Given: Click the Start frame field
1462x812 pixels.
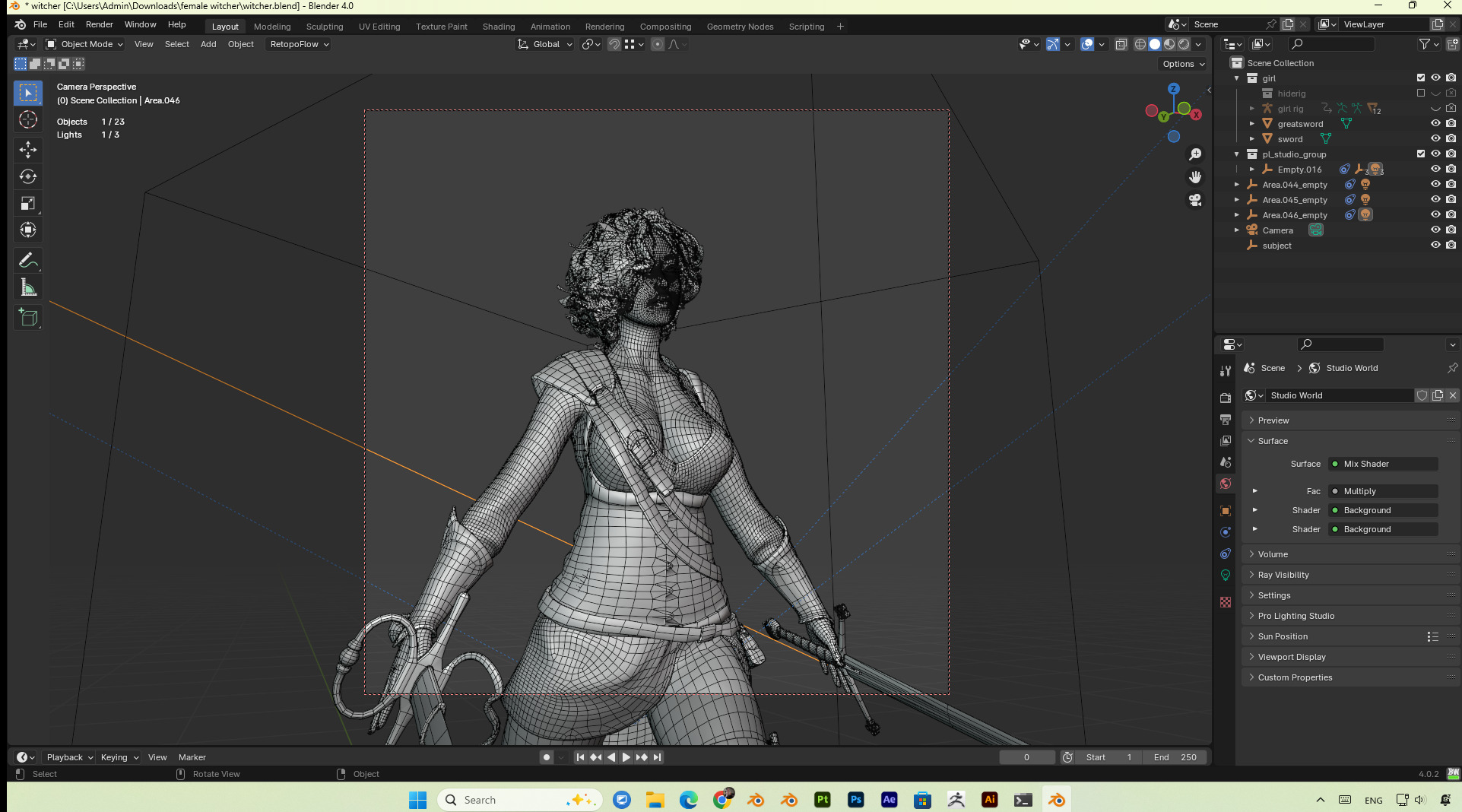Looking at the screenshot, I should (x=1109, y=757).
